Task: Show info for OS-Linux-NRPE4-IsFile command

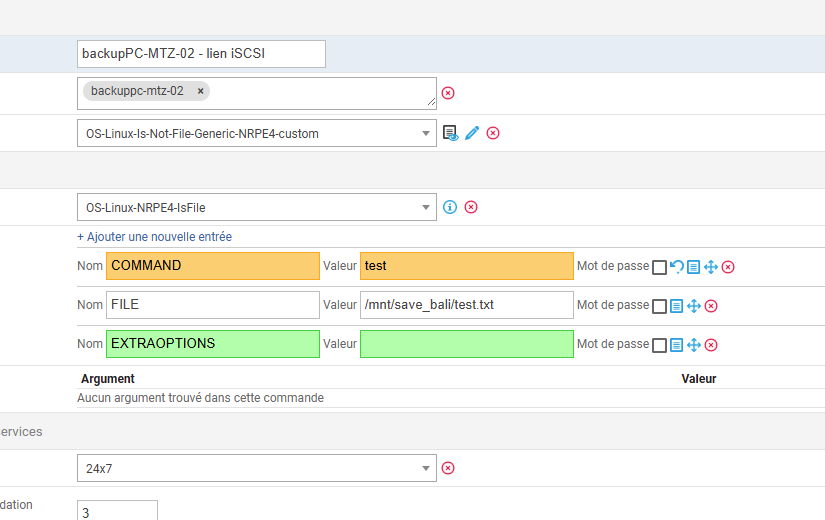Action: tap(450, 207)
